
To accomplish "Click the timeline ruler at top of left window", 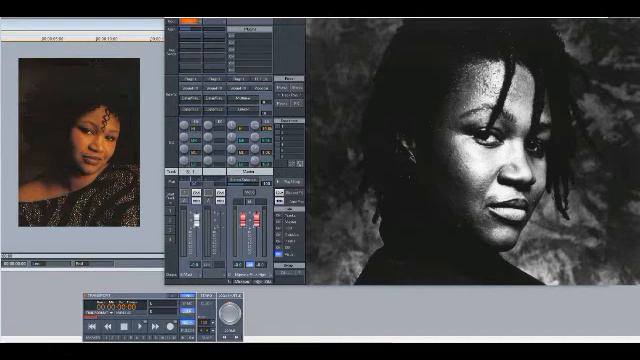I will [x=82, y=38].
